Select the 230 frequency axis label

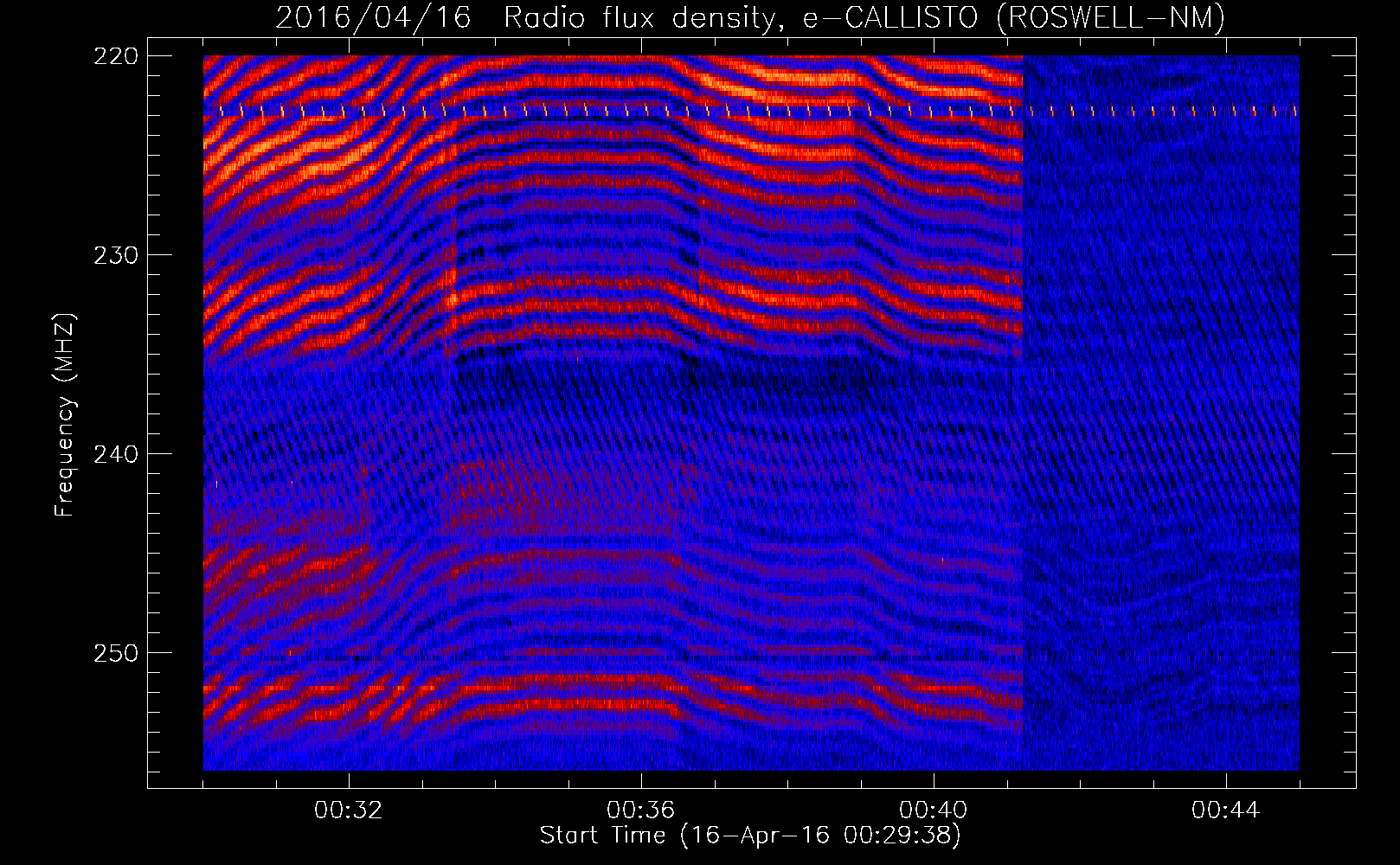tap(116, 255)
